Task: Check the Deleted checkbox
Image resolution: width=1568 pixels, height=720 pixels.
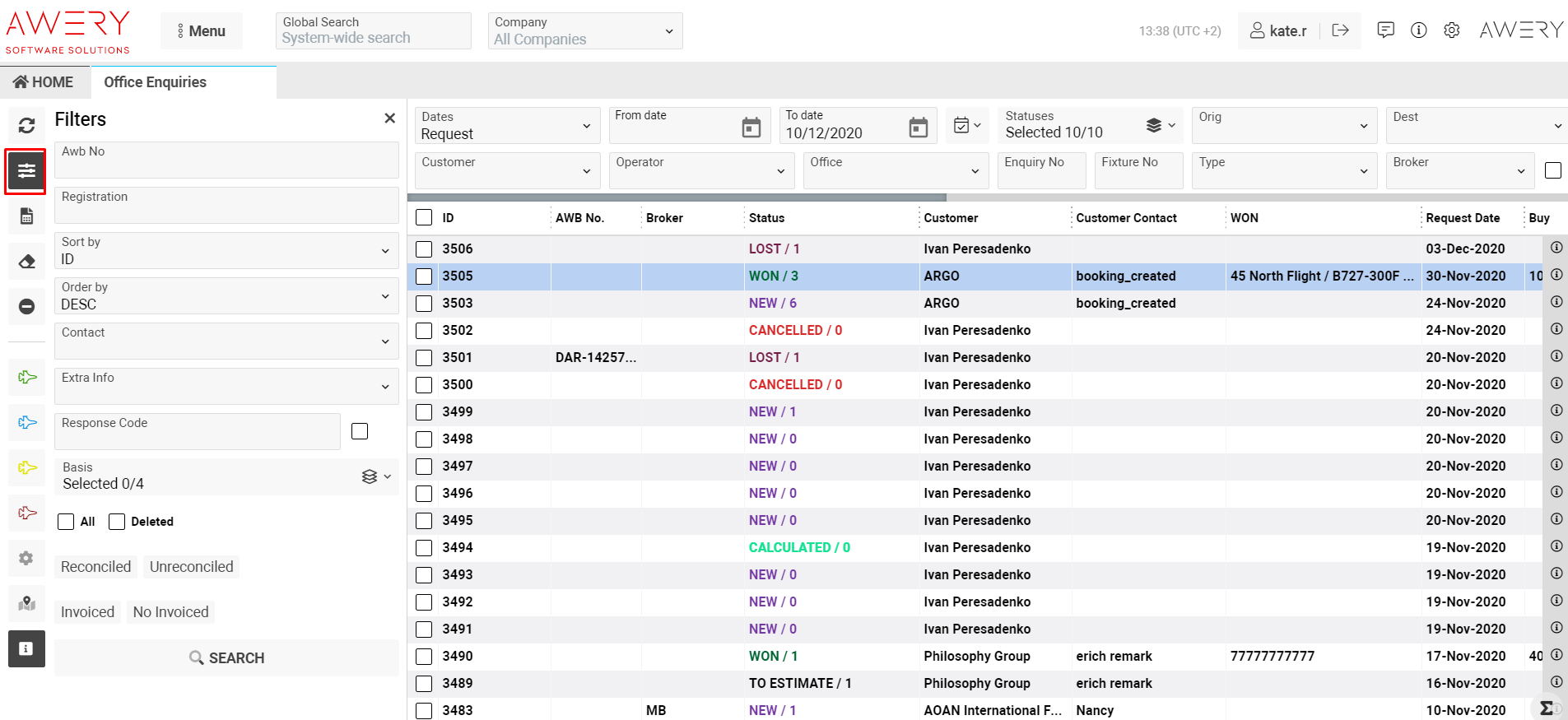Action: click(117, 522)
